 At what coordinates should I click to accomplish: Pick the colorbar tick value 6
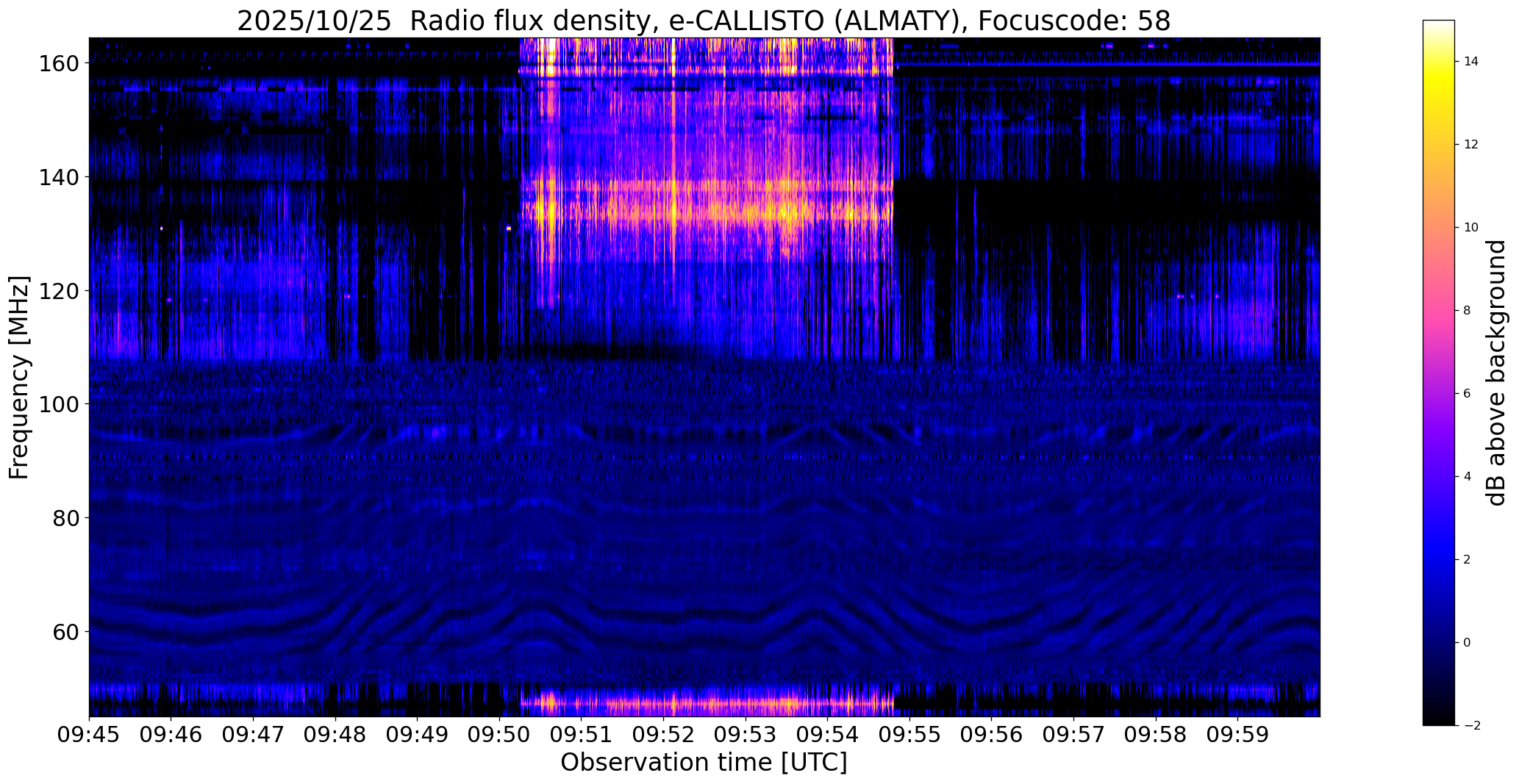click(1468, 394)
